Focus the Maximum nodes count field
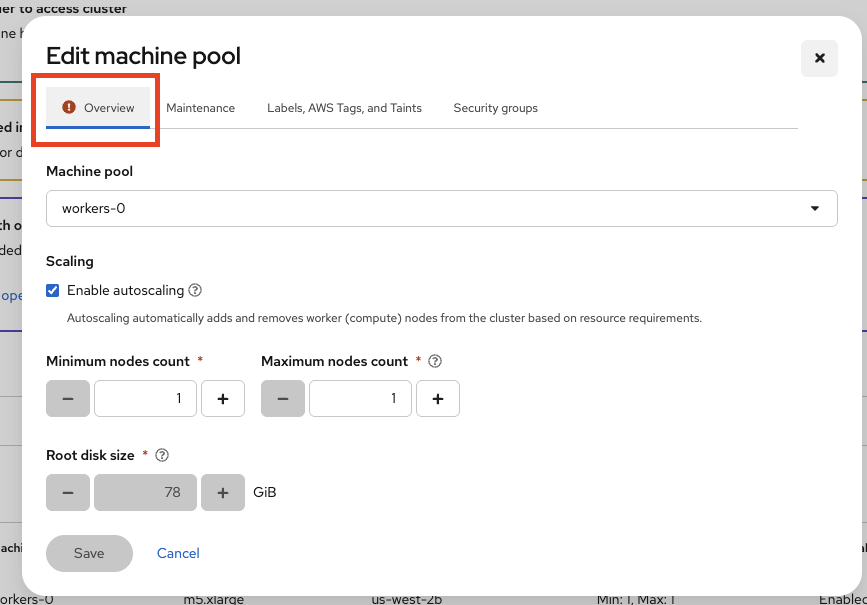Screen dimensions: 867x605 [360, 399]
